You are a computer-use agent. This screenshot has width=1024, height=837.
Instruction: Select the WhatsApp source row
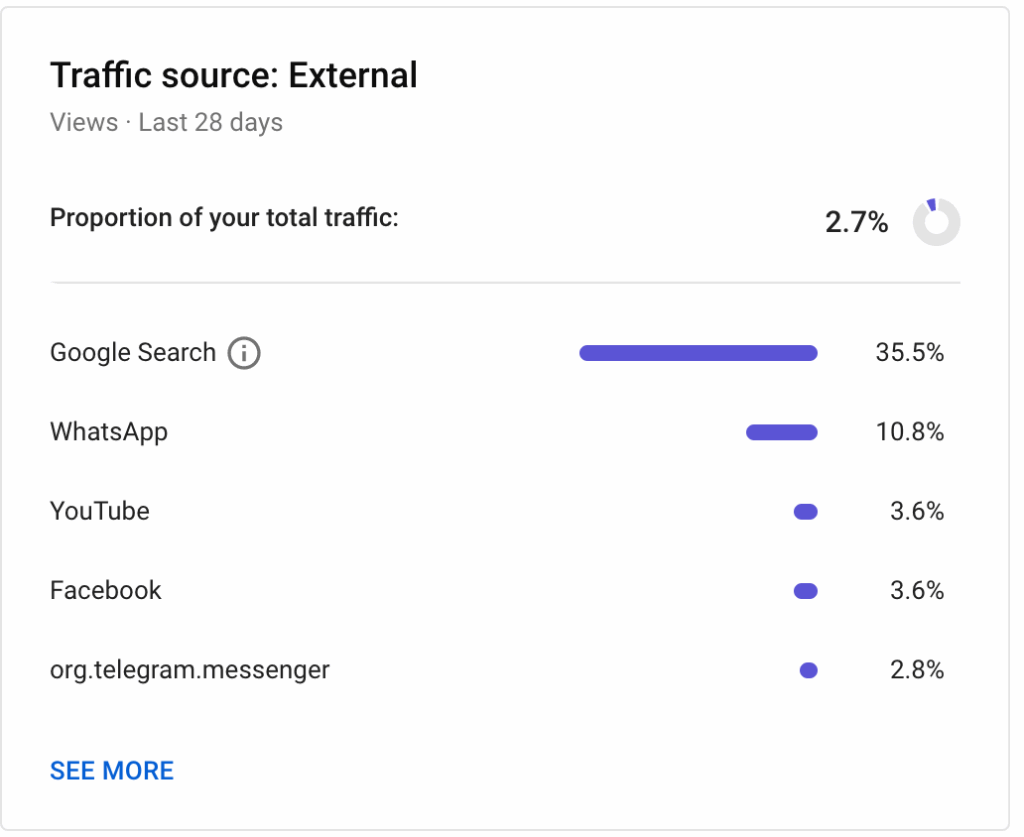tap(498, 432)
